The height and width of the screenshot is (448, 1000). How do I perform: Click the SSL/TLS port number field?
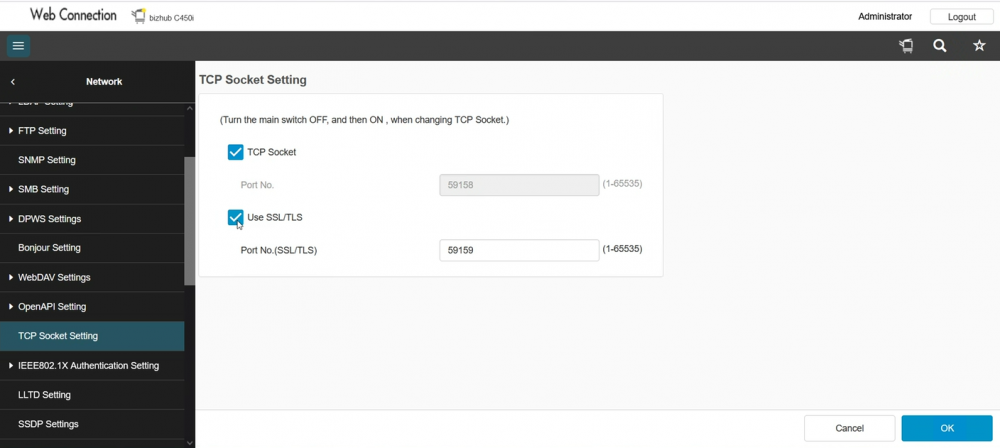click(x=519, y=250)
